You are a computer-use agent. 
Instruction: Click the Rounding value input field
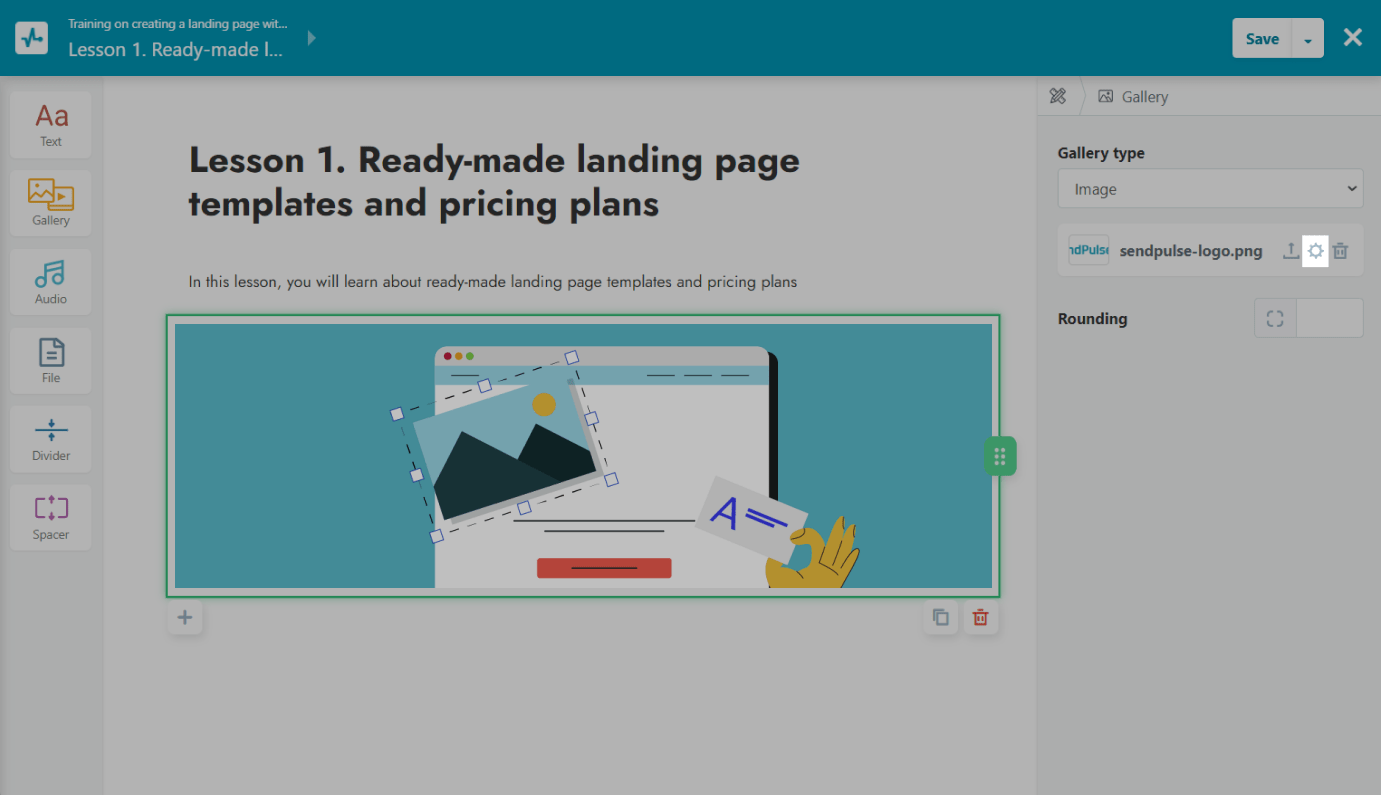pos(1329,319)
